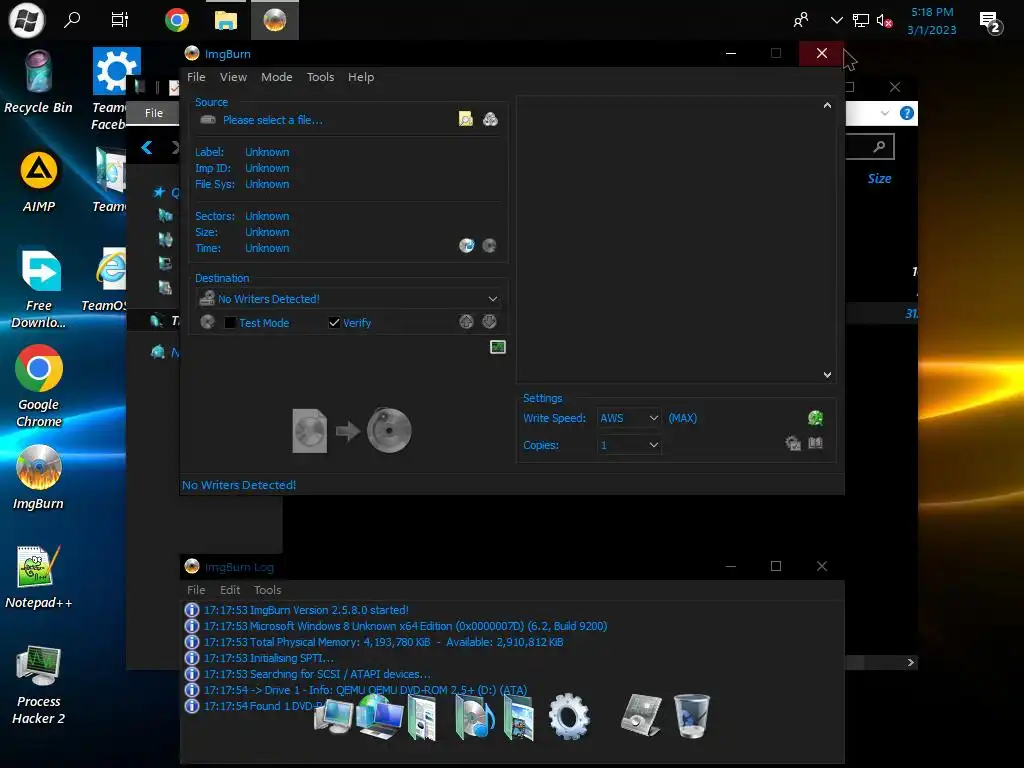Click the muted volume tray icon
The height and width of the screenshot is (768, 1024).
pyautogui.click(x=884, y=21)
